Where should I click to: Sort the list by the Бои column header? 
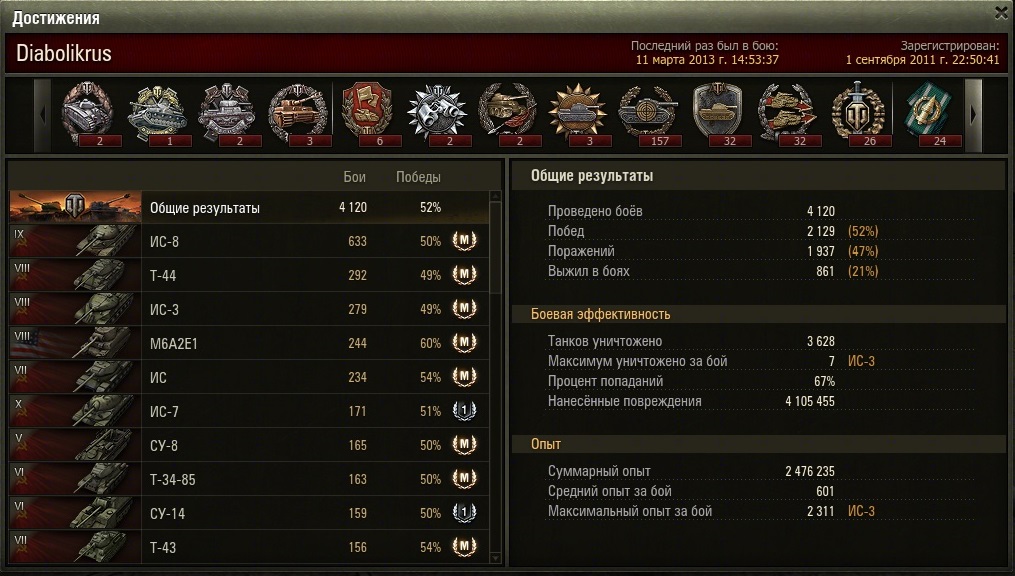pyautogui.click(x=354, y=177)
